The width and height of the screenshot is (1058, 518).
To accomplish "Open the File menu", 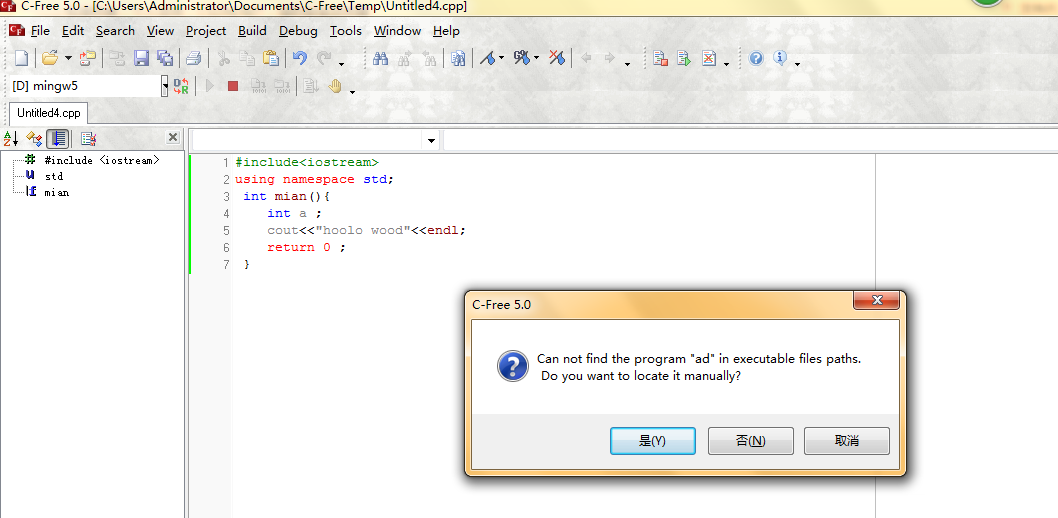I will [40, 30].
